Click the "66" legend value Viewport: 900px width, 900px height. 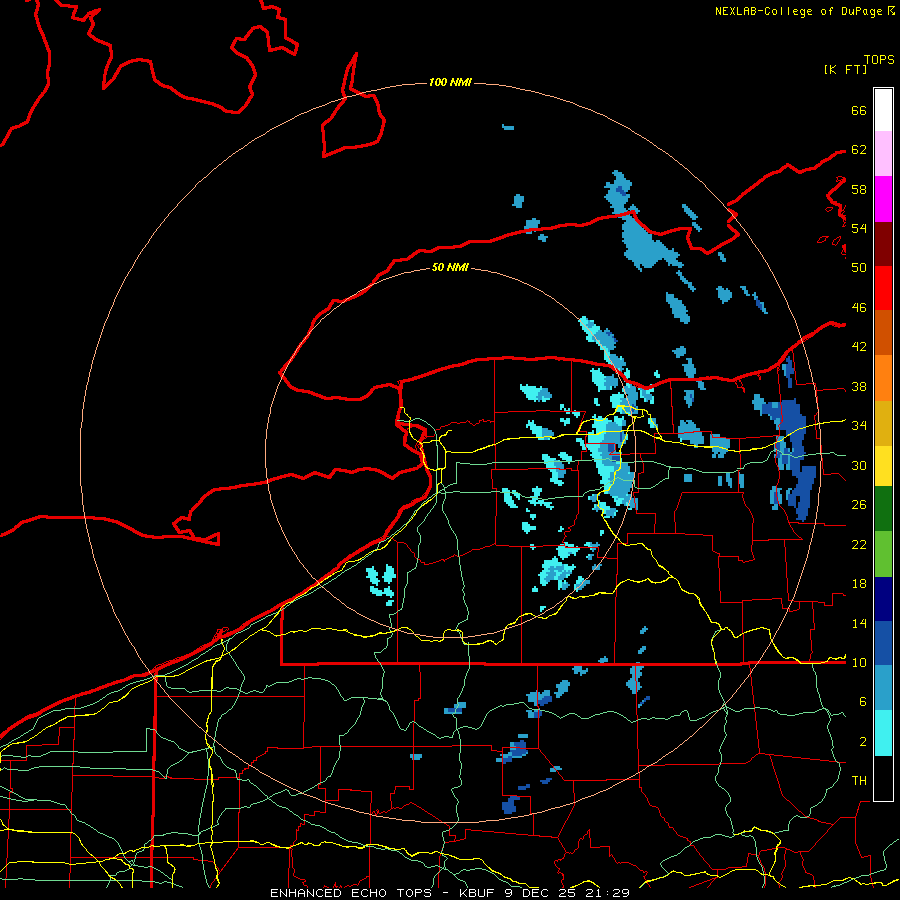coord(859,111)
